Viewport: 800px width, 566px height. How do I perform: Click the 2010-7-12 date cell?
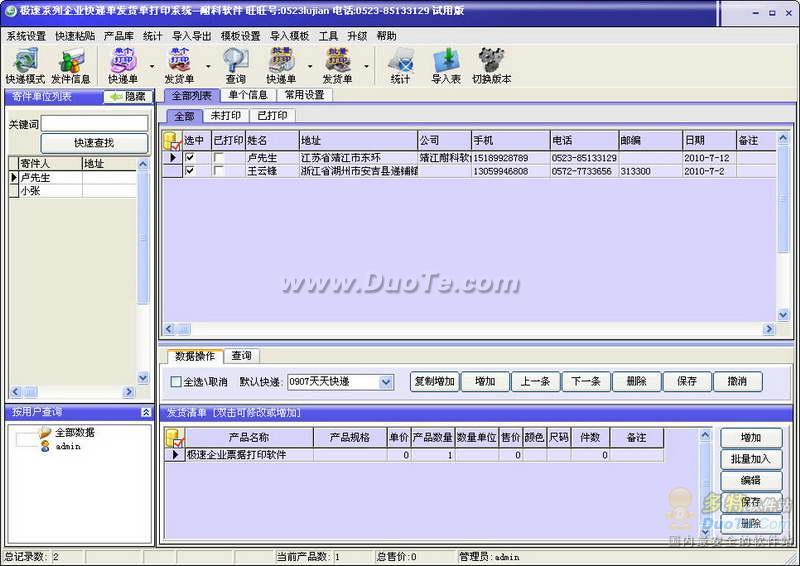708,158
